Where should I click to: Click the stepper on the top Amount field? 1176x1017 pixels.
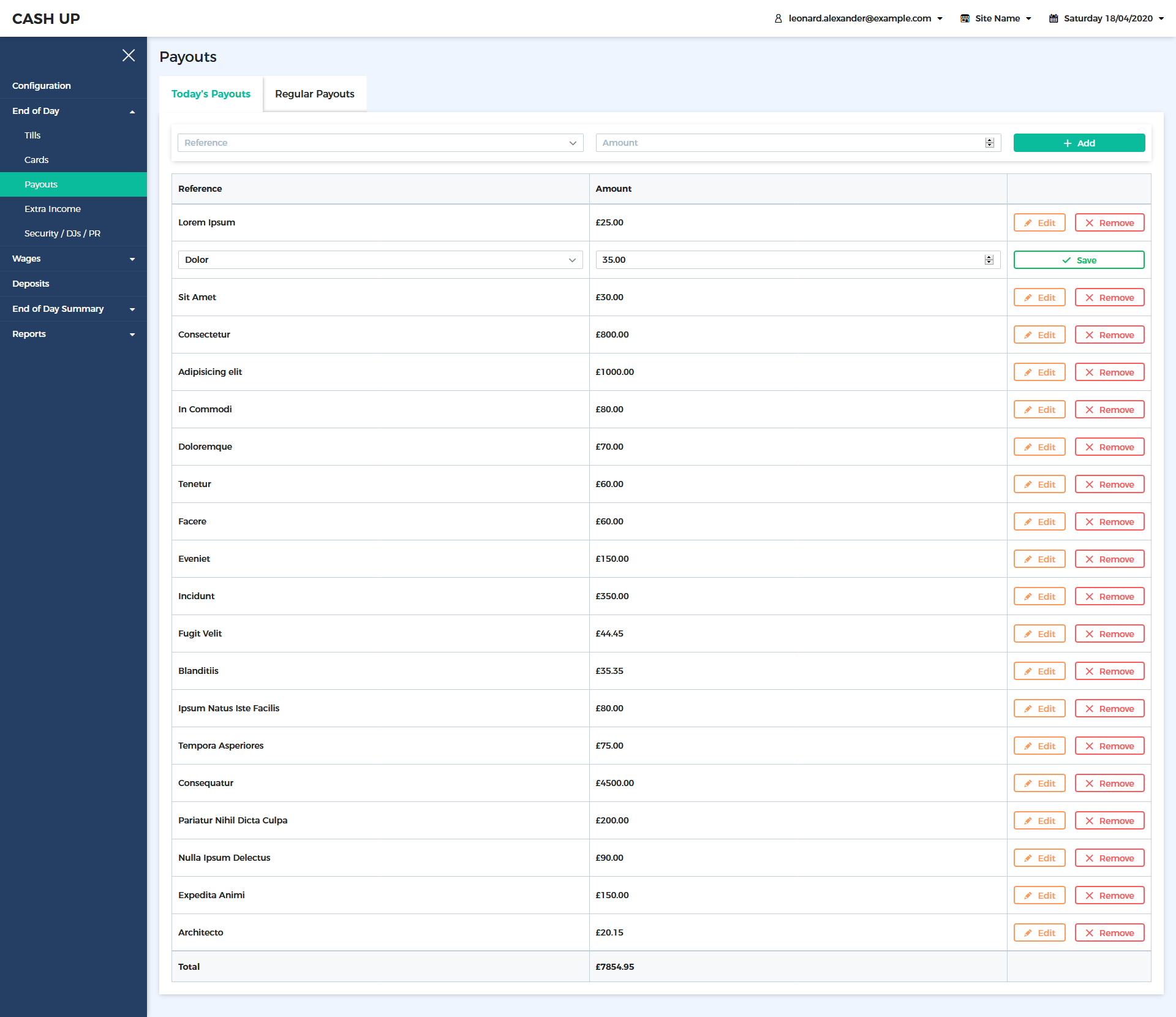[x=989, y=143]
